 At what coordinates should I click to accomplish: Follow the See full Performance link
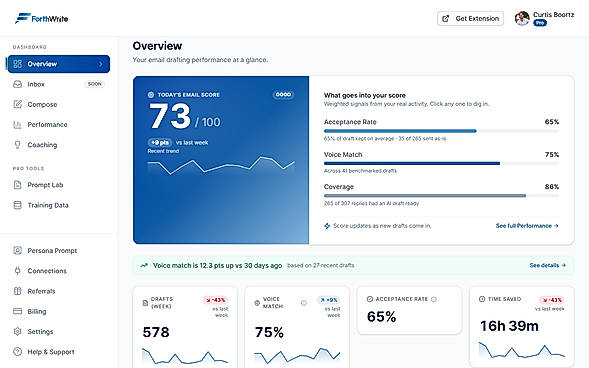point(527,226)
